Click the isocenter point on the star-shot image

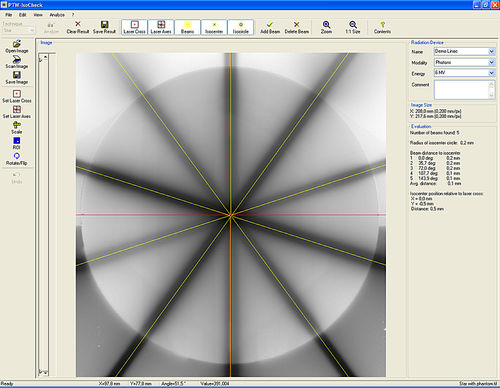[x=231, y=215]
